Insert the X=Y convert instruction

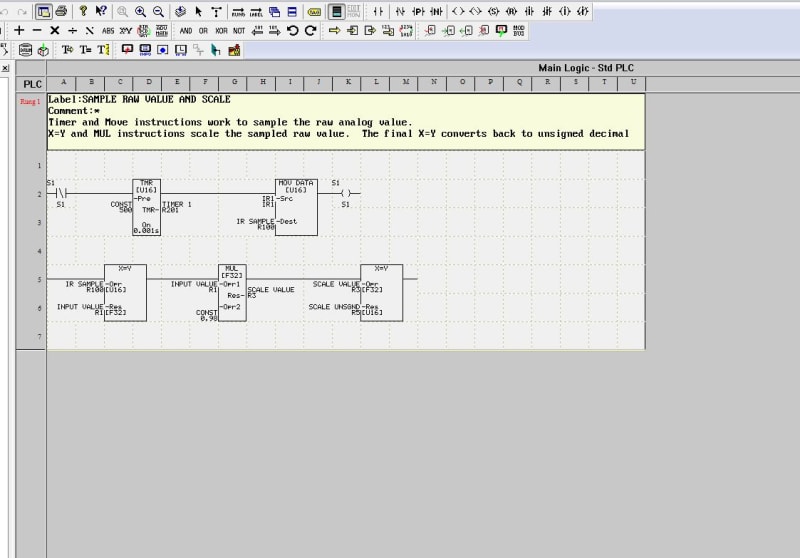pos(126,31)
